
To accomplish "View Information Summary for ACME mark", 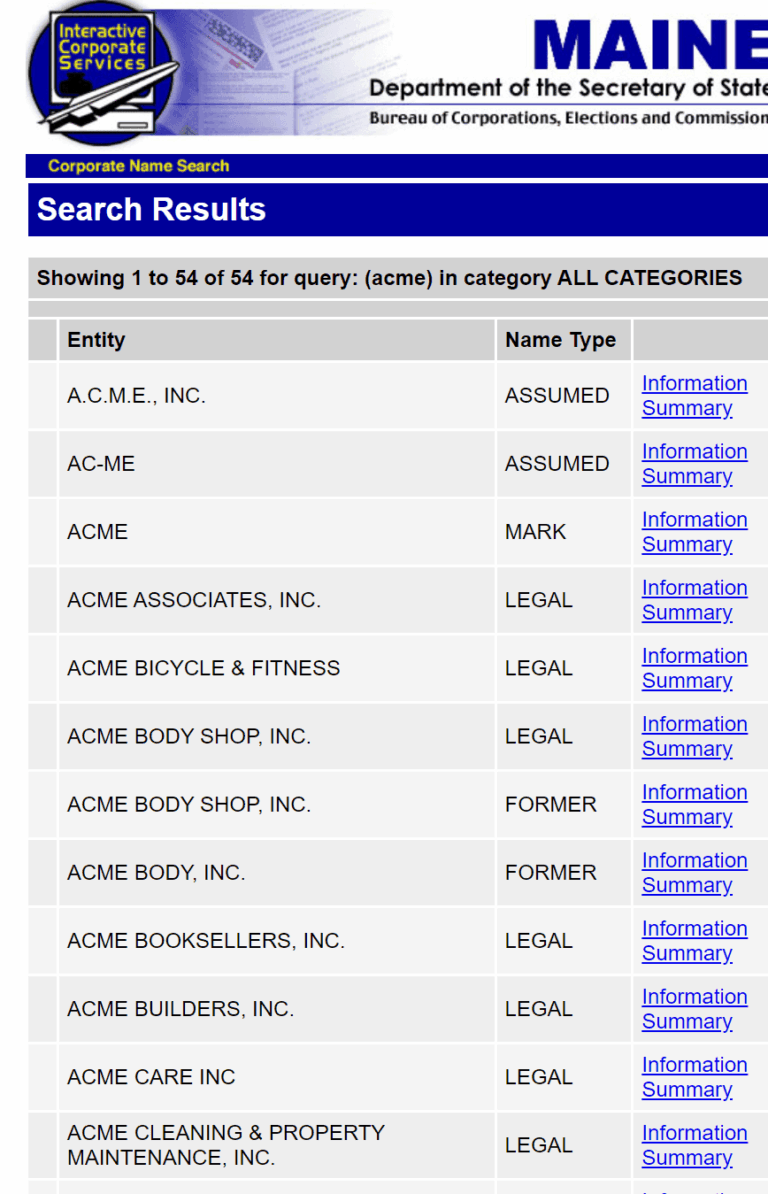I will click(694, 532).
